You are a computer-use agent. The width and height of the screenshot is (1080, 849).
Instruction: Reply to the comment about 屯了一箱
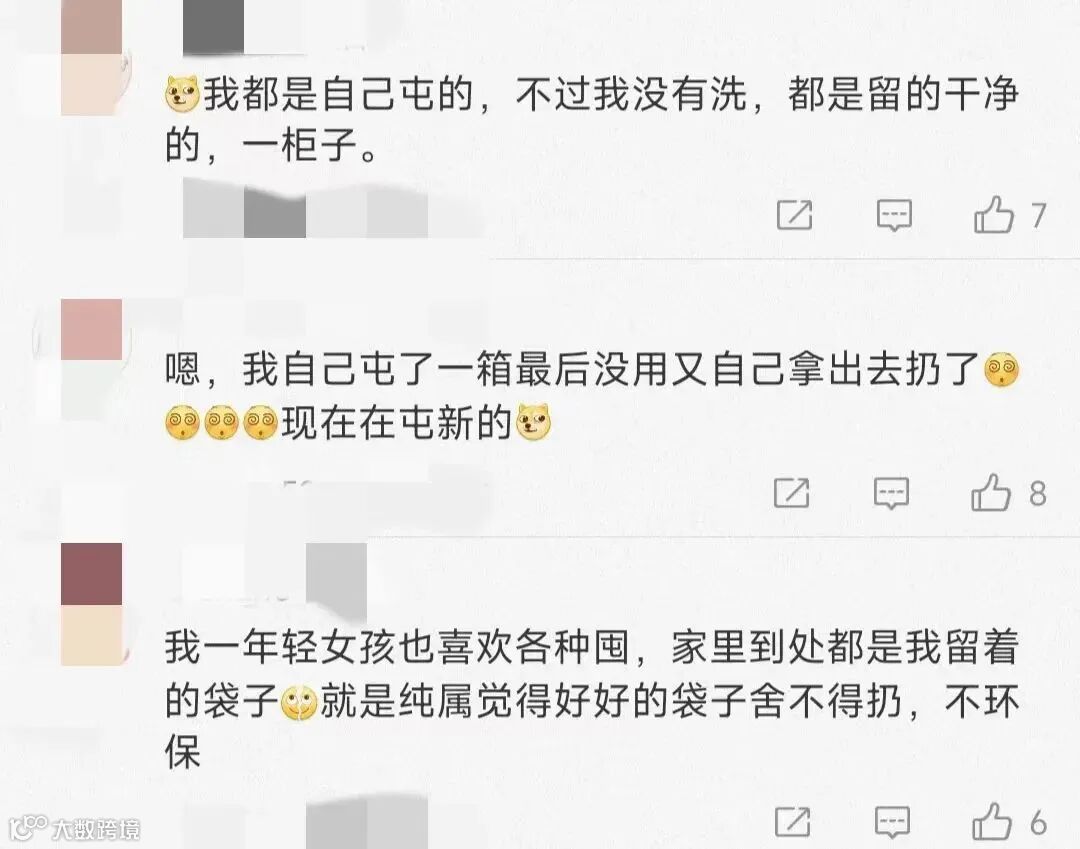click(x=891, y=493)
